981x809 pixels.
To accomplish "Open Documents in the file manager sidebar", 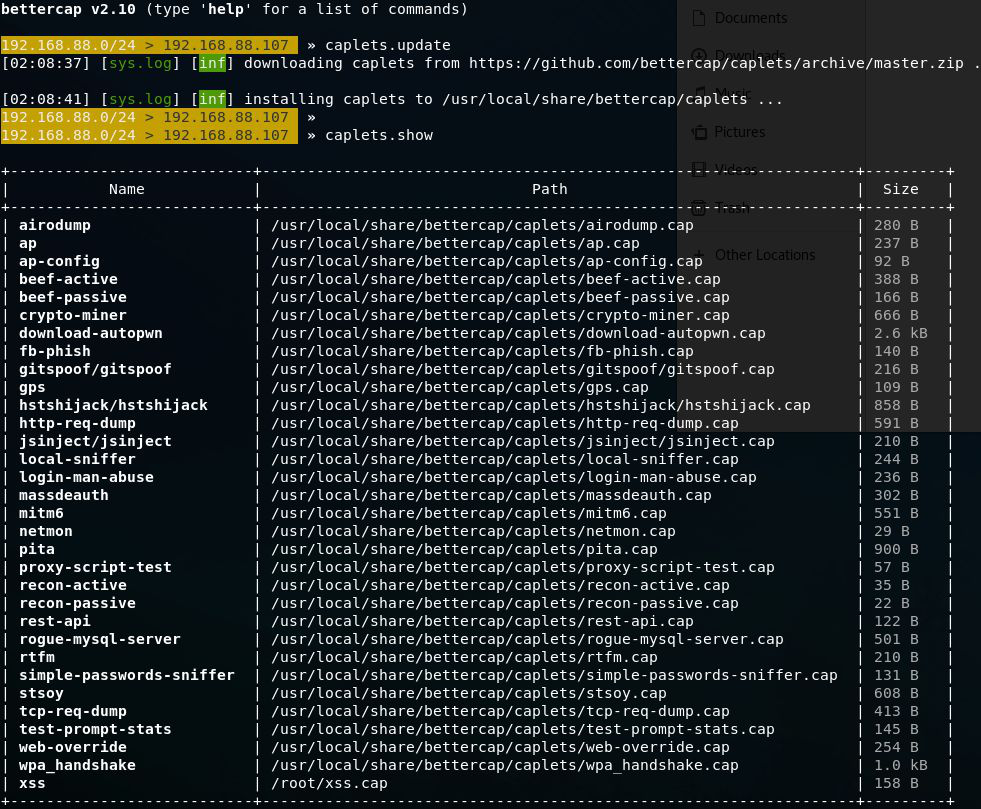I will click(x=751, y=18).
